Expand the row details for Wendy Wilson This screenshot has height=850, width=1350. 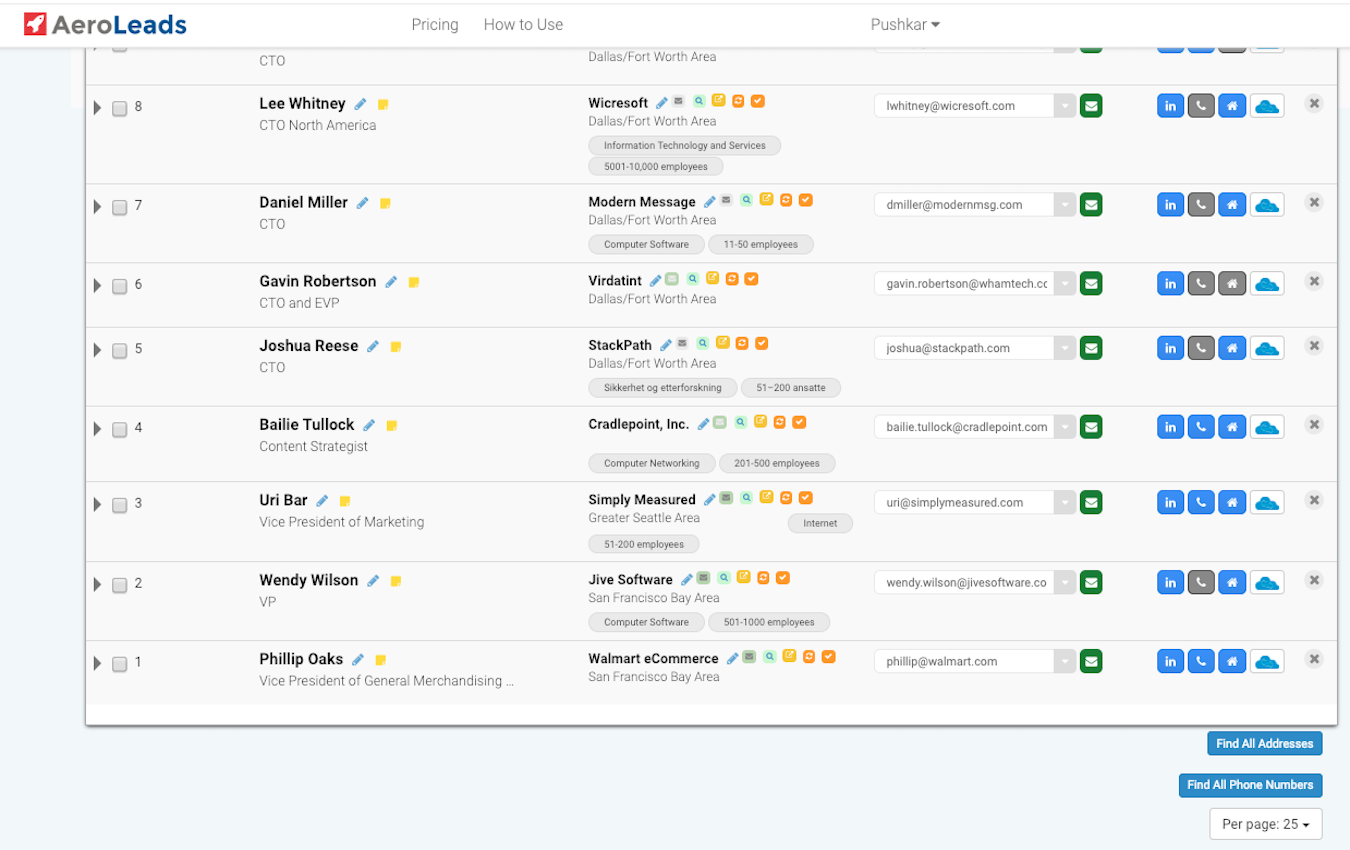[x=97, y=584]
